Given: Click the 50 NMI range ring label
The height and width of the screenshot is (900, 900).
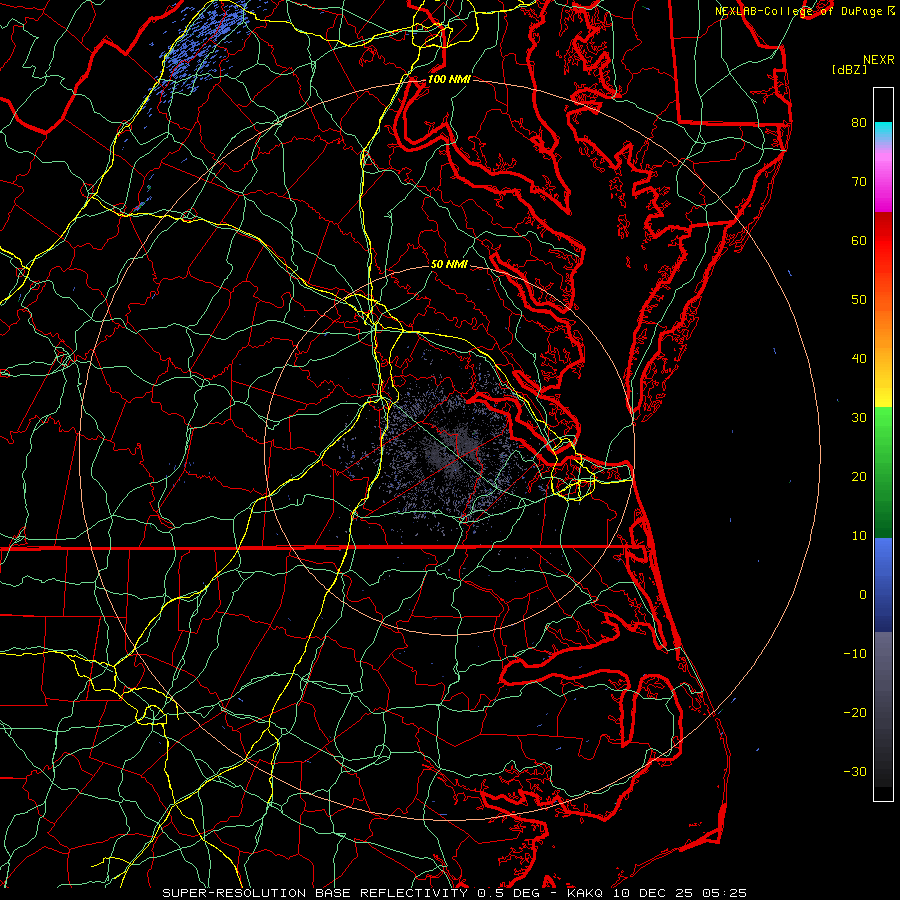Looking at the screenshot, I should tap(449, 264).
